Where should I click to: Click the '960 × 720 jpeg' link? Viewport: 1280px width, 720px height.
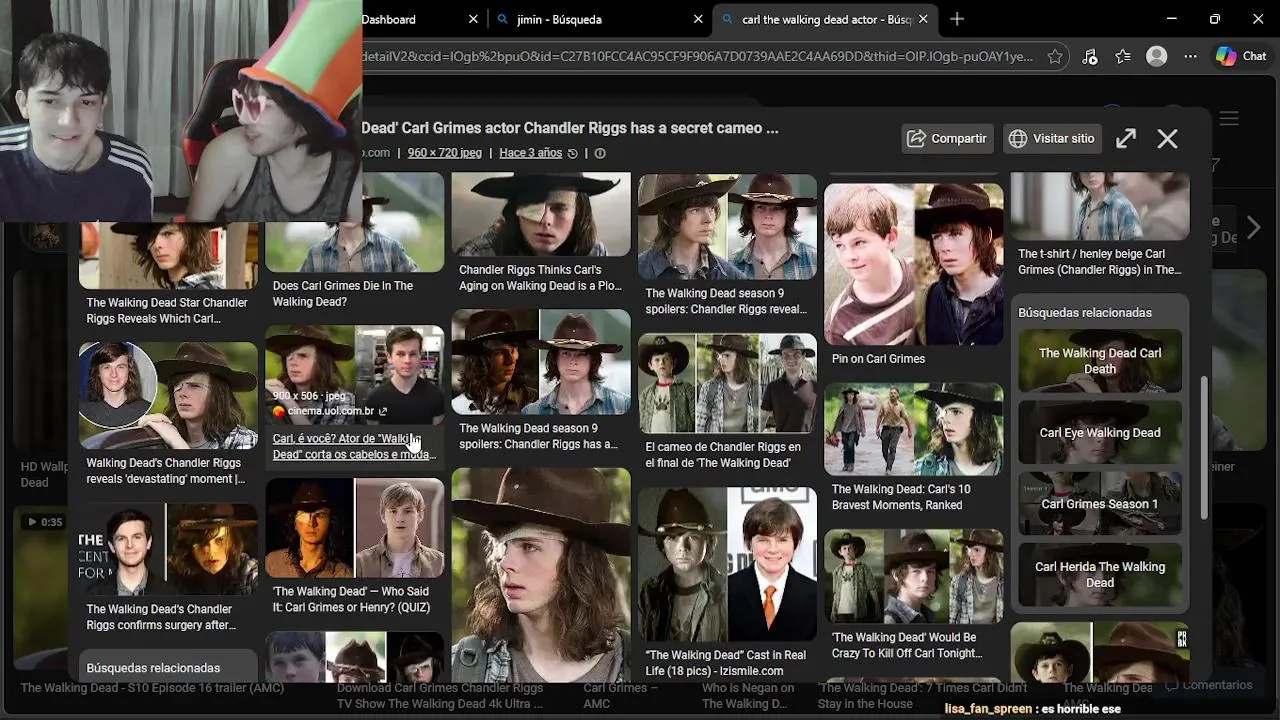[x=445, y=153]
